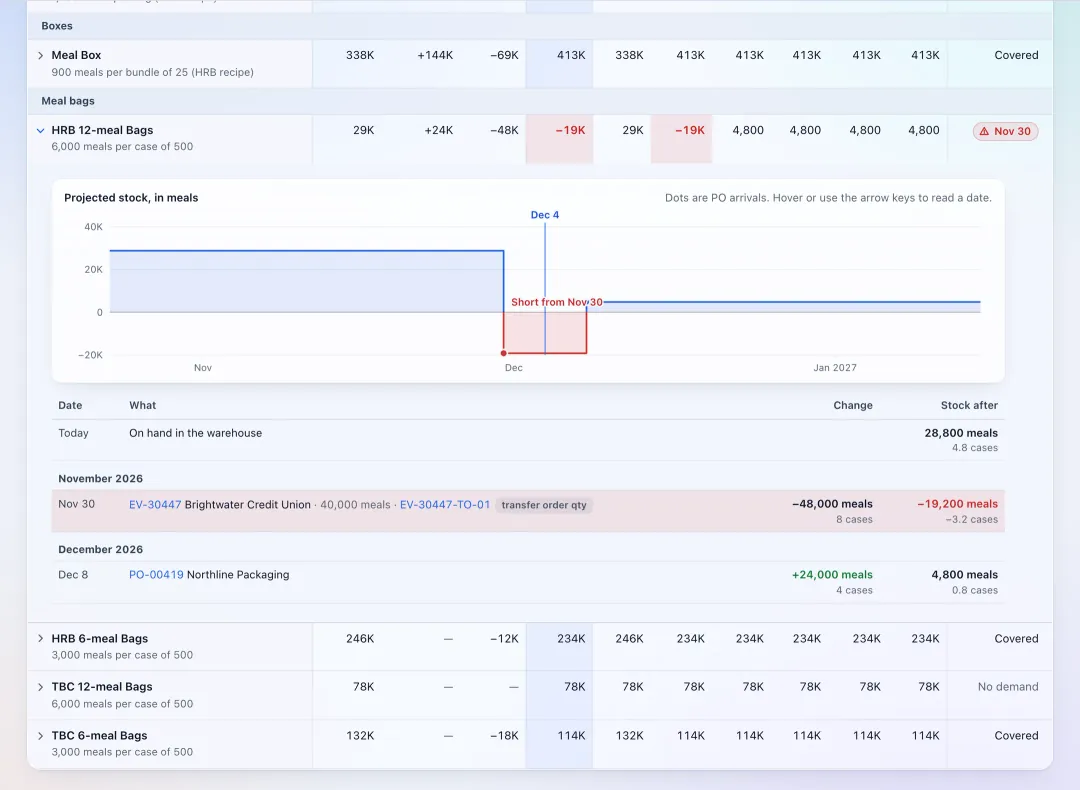Expand the TBC 6-meal Bags row

pos(41,736)
